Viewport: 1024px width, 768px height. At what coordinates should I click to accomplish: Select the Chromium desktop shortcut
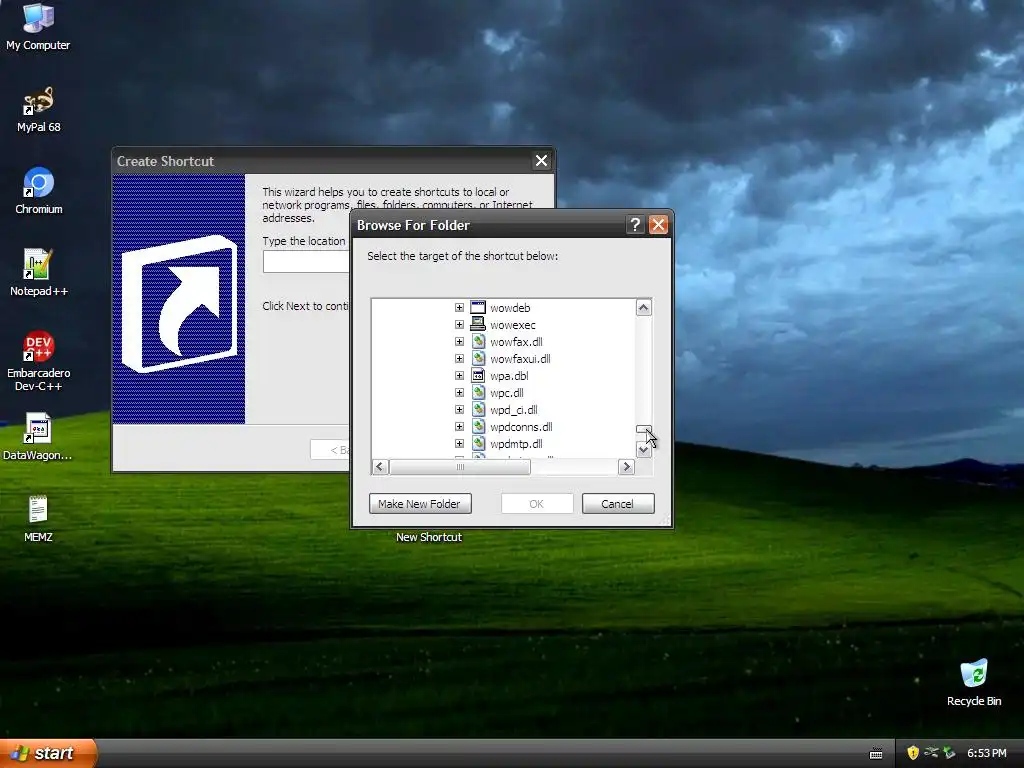tap(38, 191)
